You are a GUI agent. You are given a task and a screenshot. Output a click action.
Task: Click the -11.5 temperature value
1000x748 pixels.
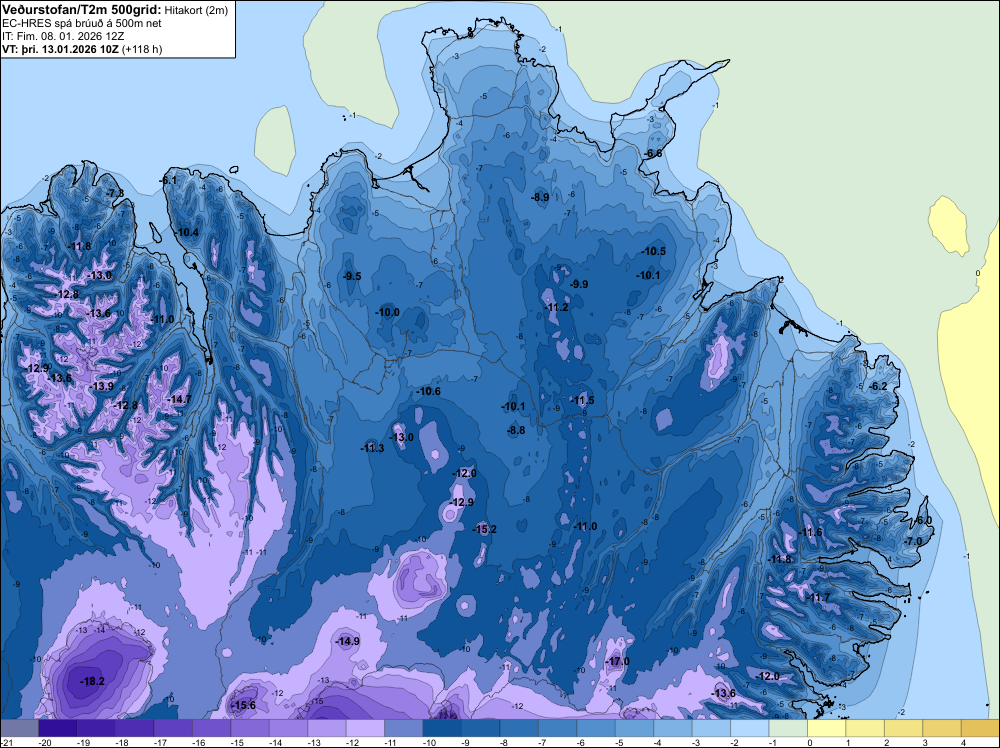tap(582, 400)
